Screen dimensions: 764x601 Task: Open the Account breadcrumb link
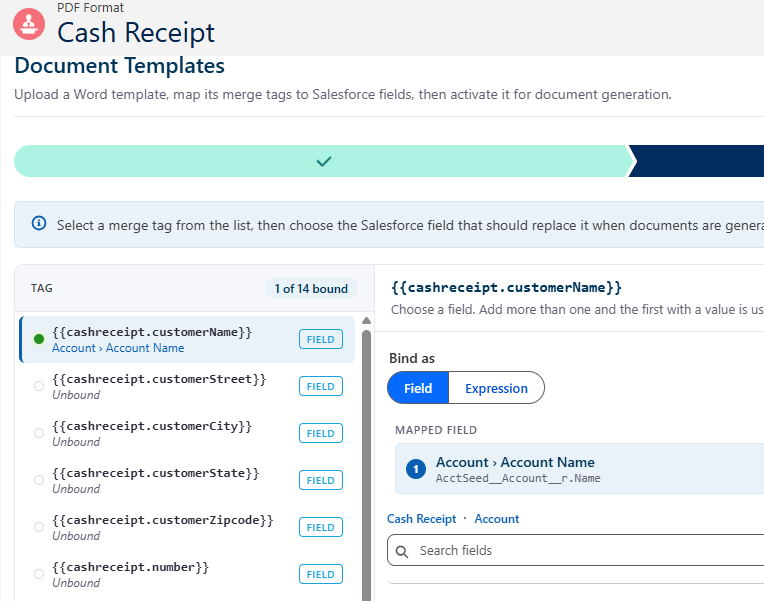[497, 519]
